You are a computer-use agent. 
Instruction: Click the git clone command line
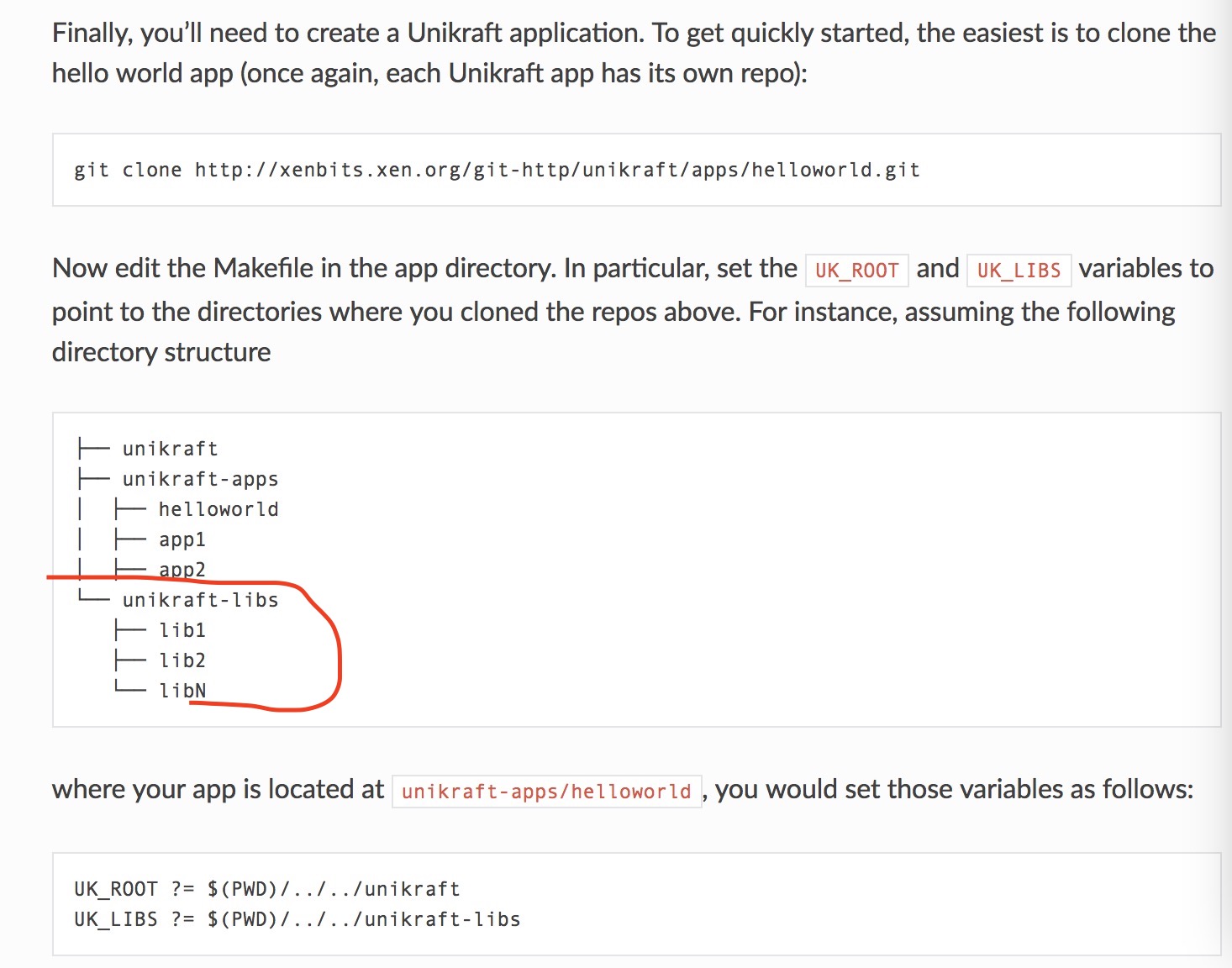tap(497, 170)
